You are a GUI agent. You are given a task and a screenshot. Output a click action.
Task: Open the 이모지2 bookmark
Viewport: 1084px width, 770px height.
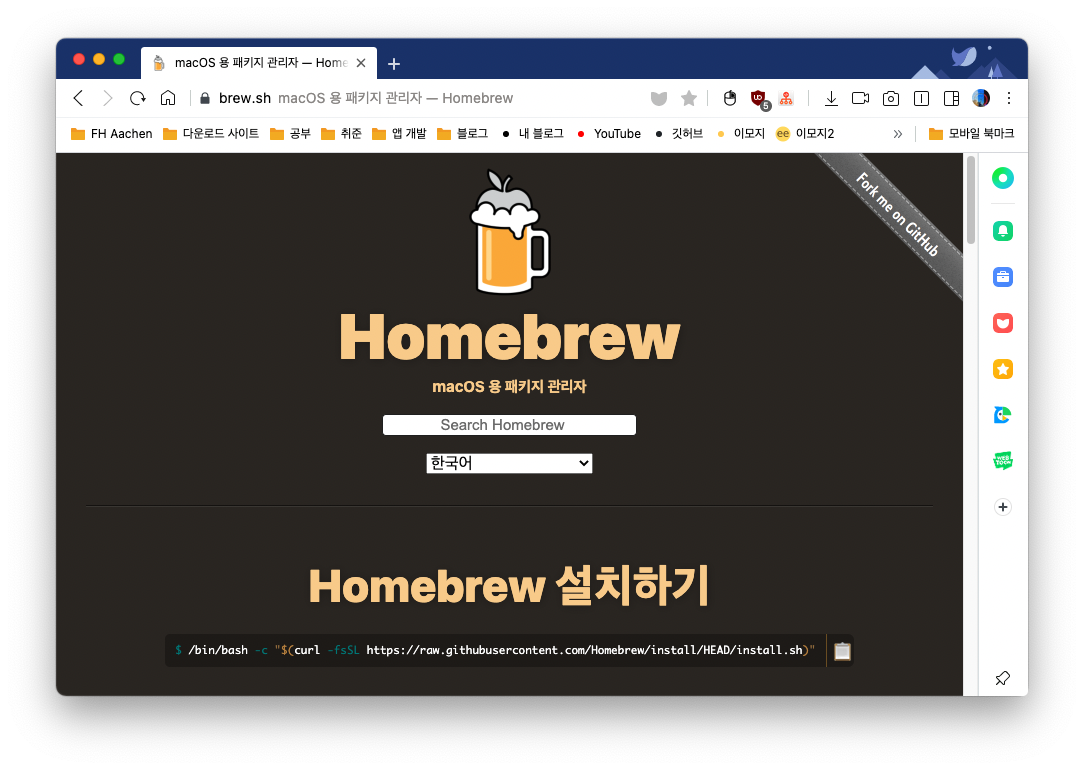[x=805, y=133]
